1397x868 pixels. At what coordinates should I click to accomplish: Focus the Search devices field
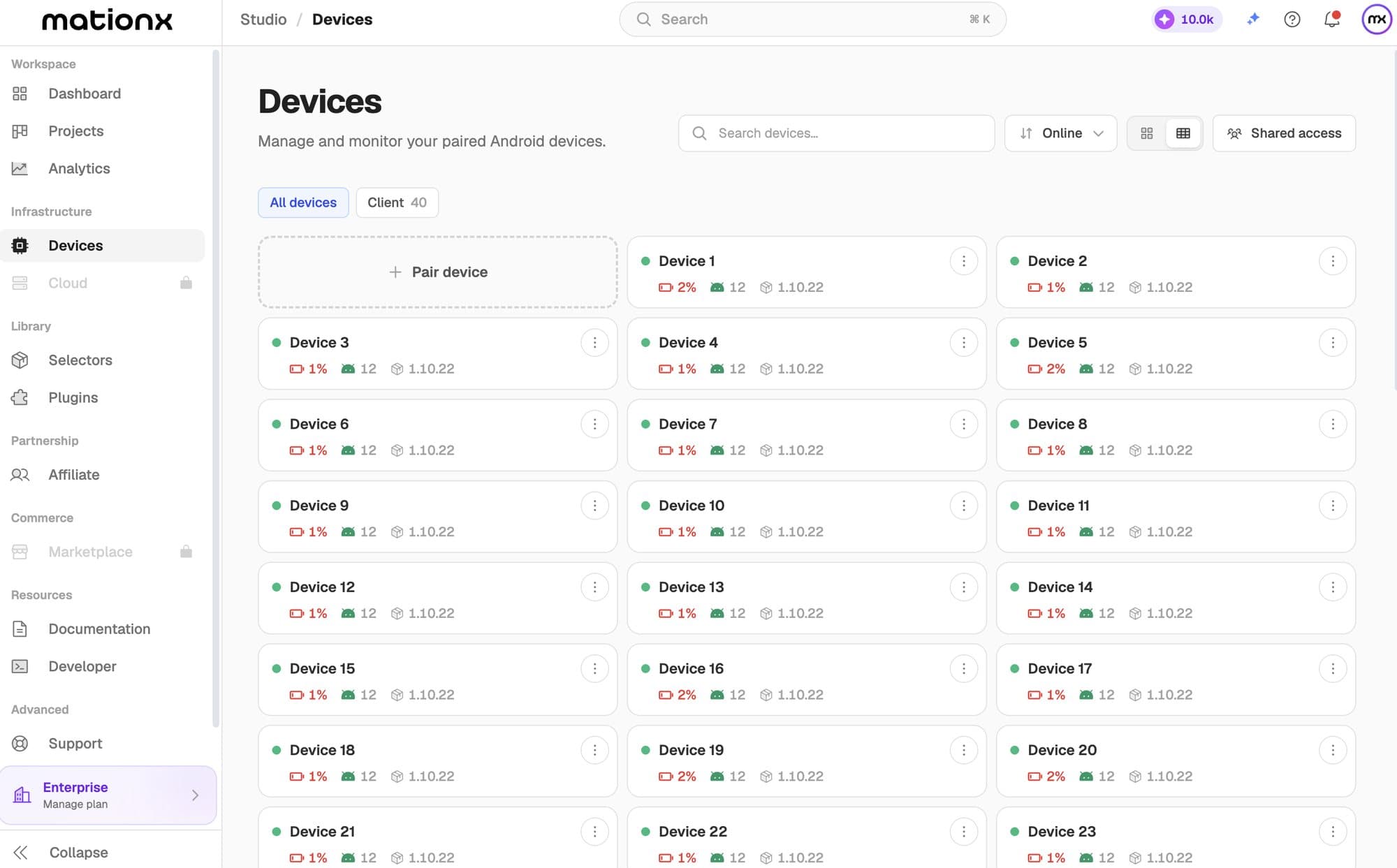[x=836, y=133]
